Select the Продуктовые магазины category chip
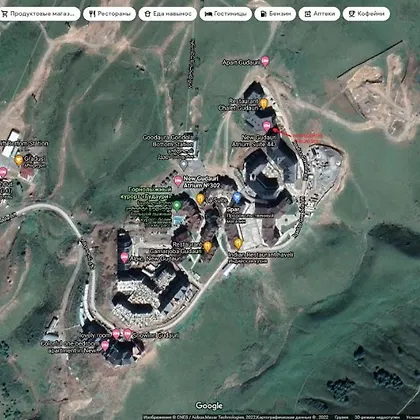 click(x=39, y=14)
